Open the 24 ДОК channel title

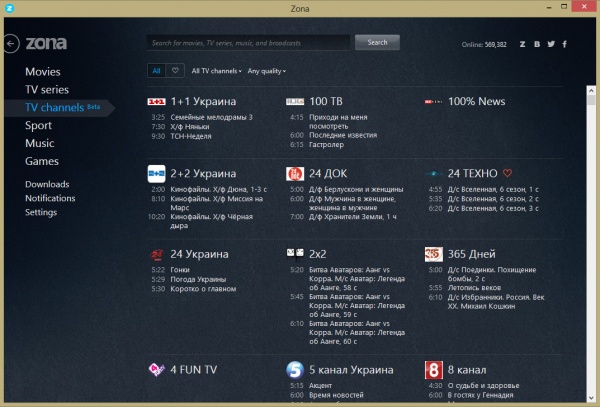[328, 174]
